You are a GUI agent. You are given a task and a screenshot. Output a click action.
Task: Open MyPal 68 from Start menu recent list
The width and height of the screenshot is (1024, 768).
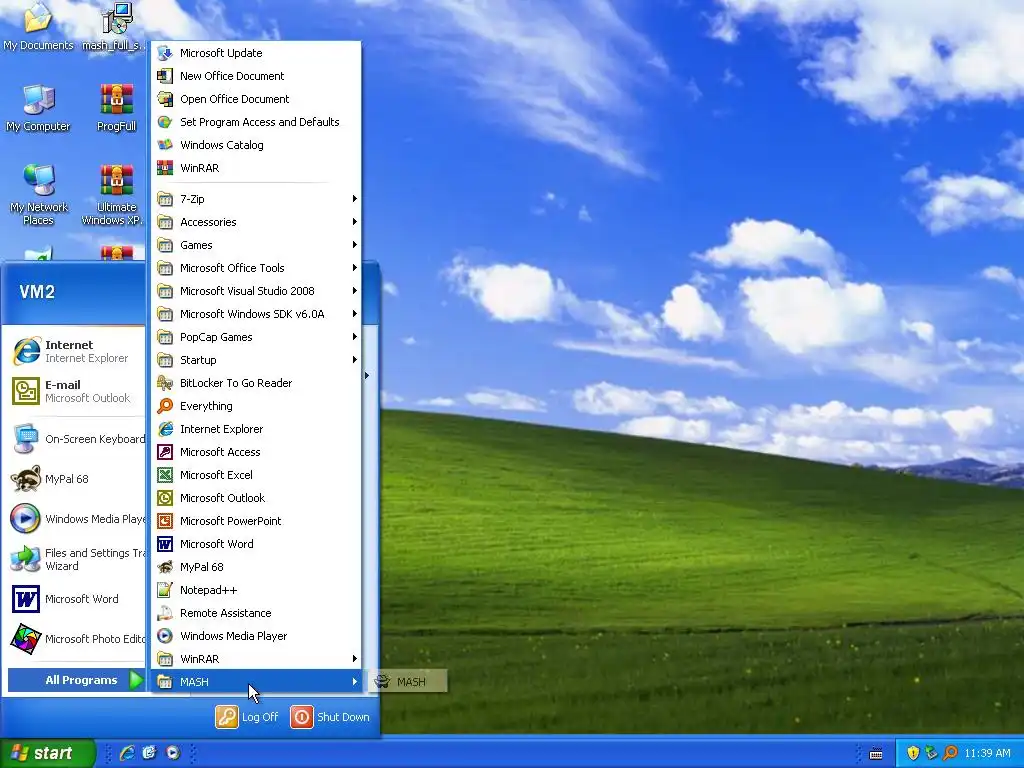point(75,479)
